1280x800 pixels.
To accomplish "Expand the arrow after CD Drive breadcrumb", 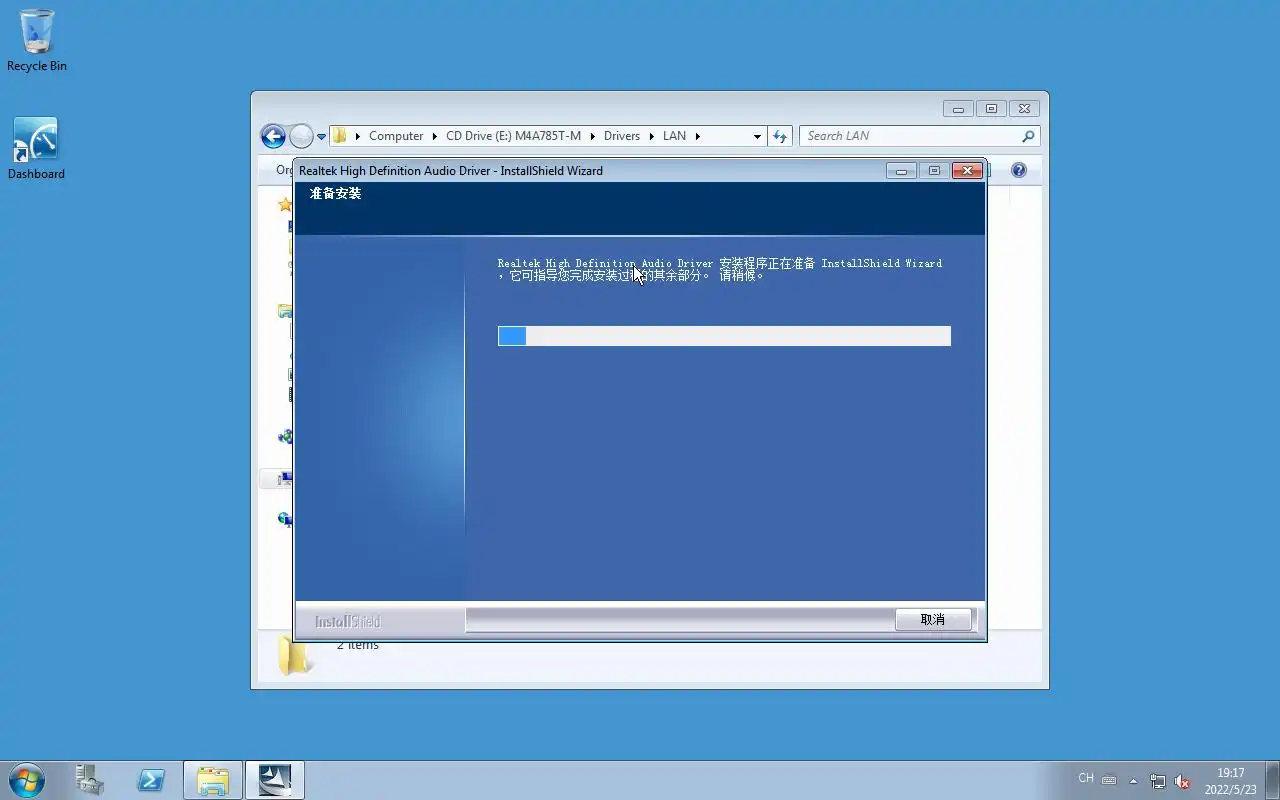I will pyautogui.click(x=592, y=136).
